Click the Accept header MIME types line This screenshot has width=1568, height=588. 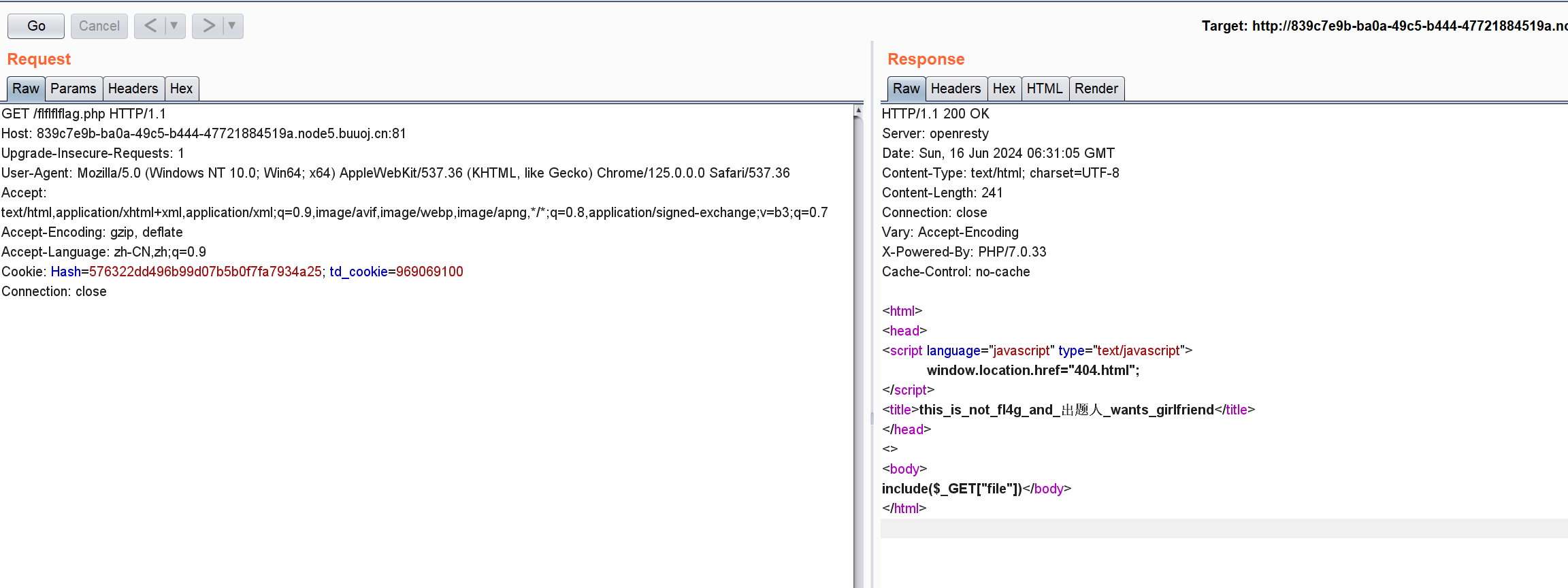414,212
